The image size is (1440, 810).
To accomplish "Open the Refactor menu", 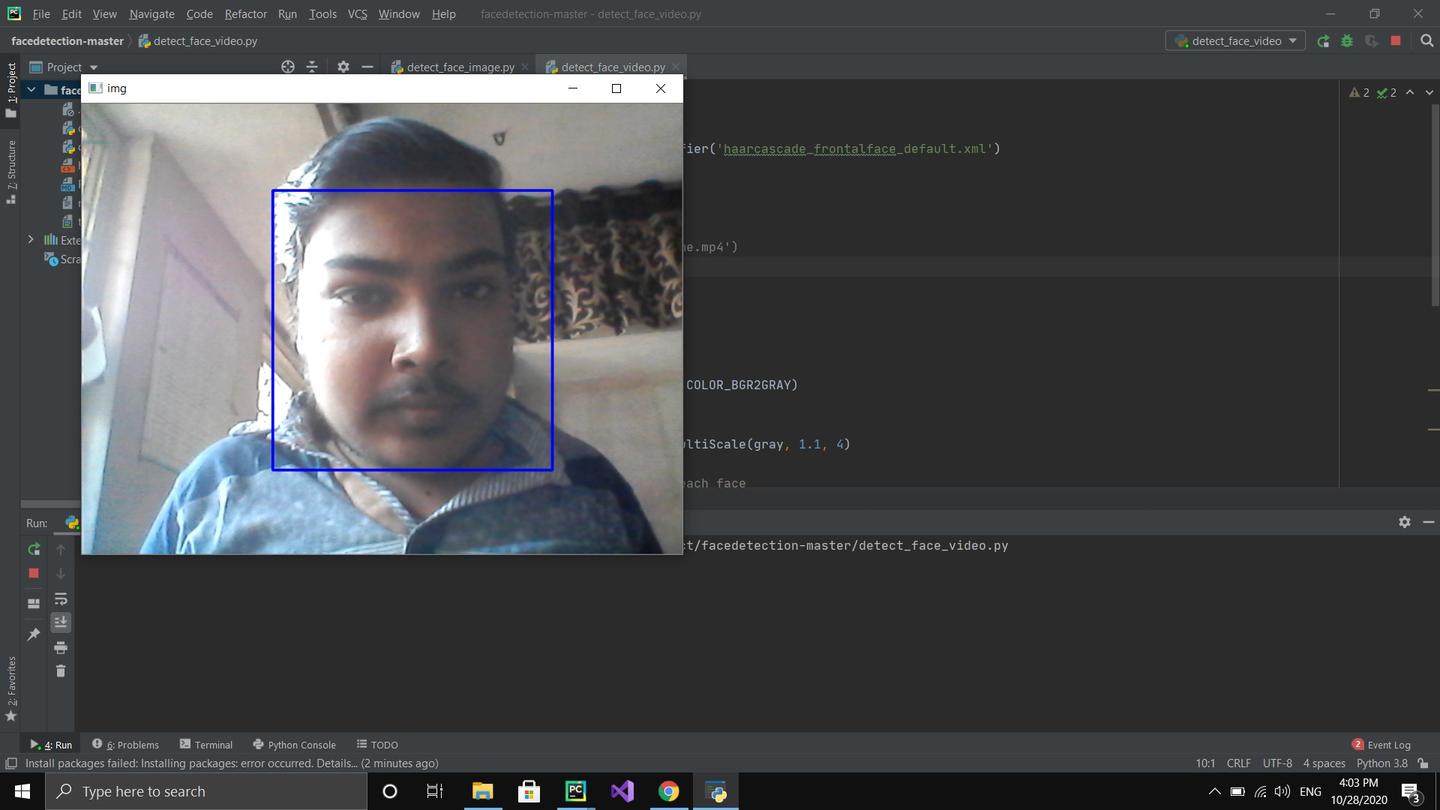I will (245, 14).
